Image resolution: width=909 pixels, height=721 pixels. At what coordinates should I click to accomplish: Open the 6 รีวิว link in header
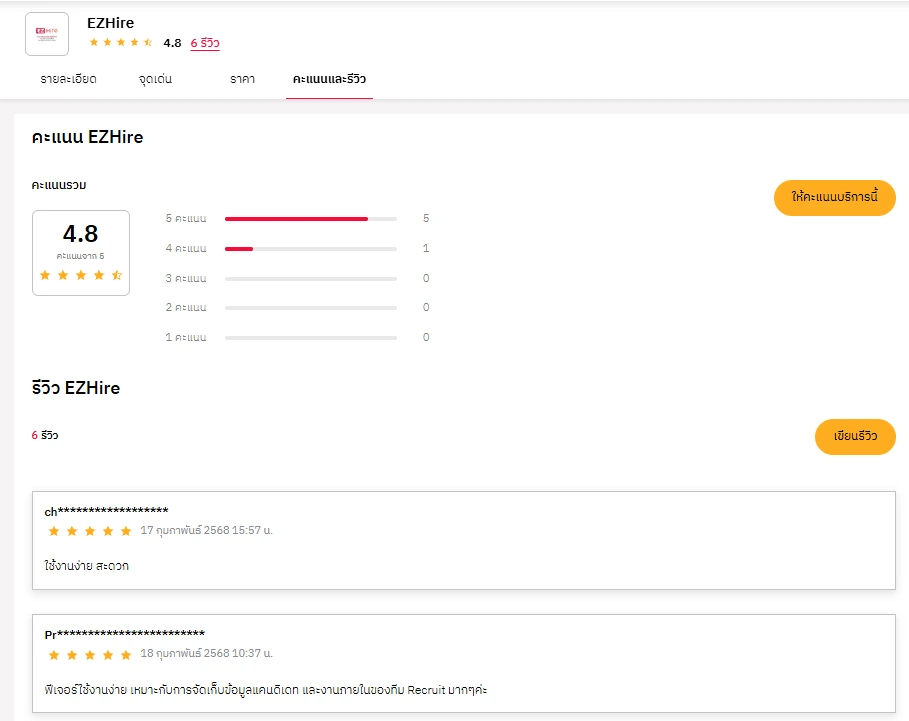205,43
